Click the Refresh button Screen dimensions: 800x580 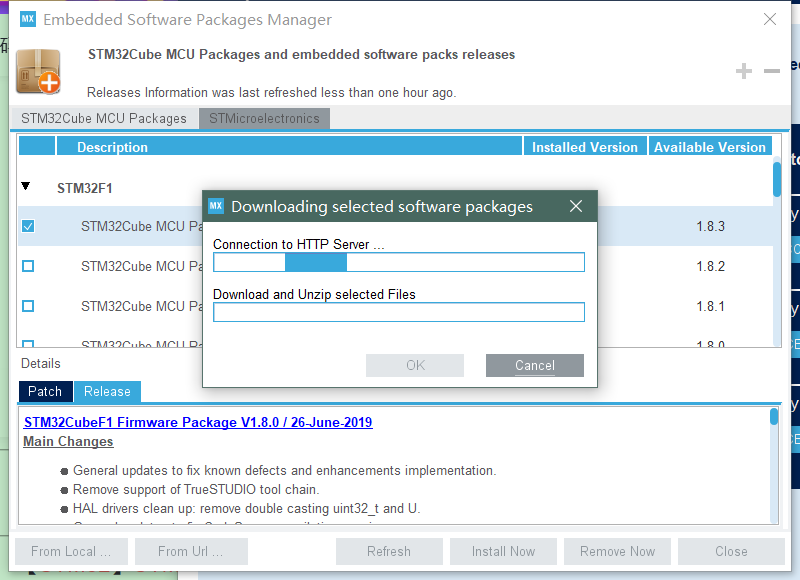coord(389,551)
